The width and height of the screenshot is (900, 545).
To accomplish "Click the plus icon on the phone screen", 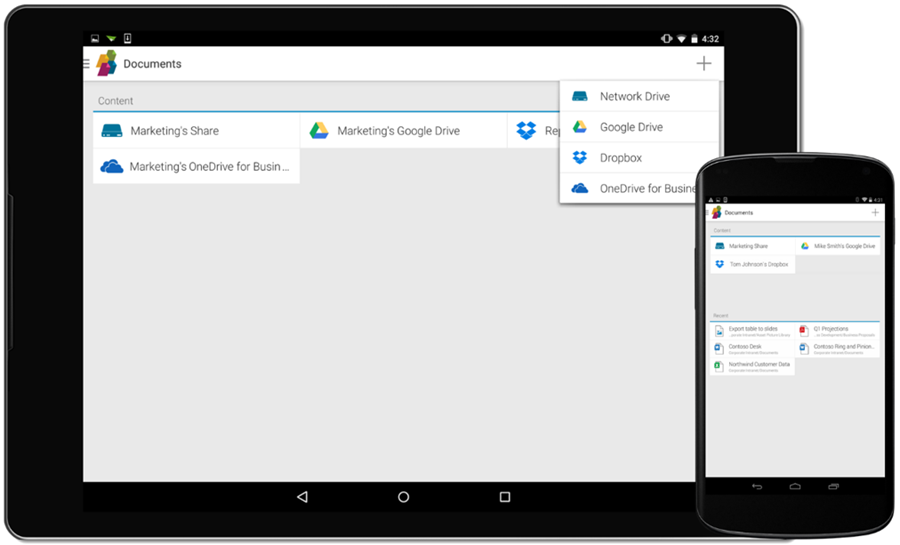I will coord(875,212).
